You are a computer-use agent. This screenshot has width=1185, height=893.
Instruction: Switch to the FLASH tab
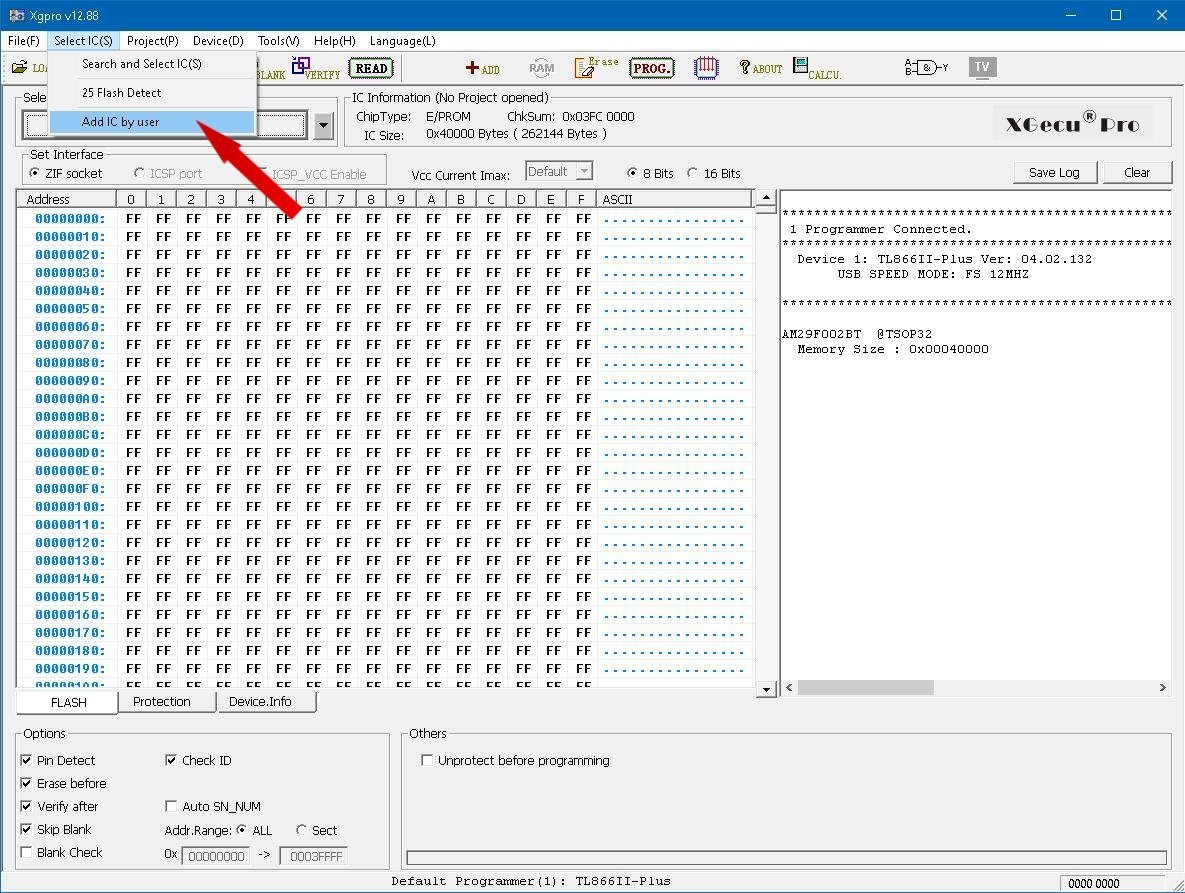click(68, 703)
